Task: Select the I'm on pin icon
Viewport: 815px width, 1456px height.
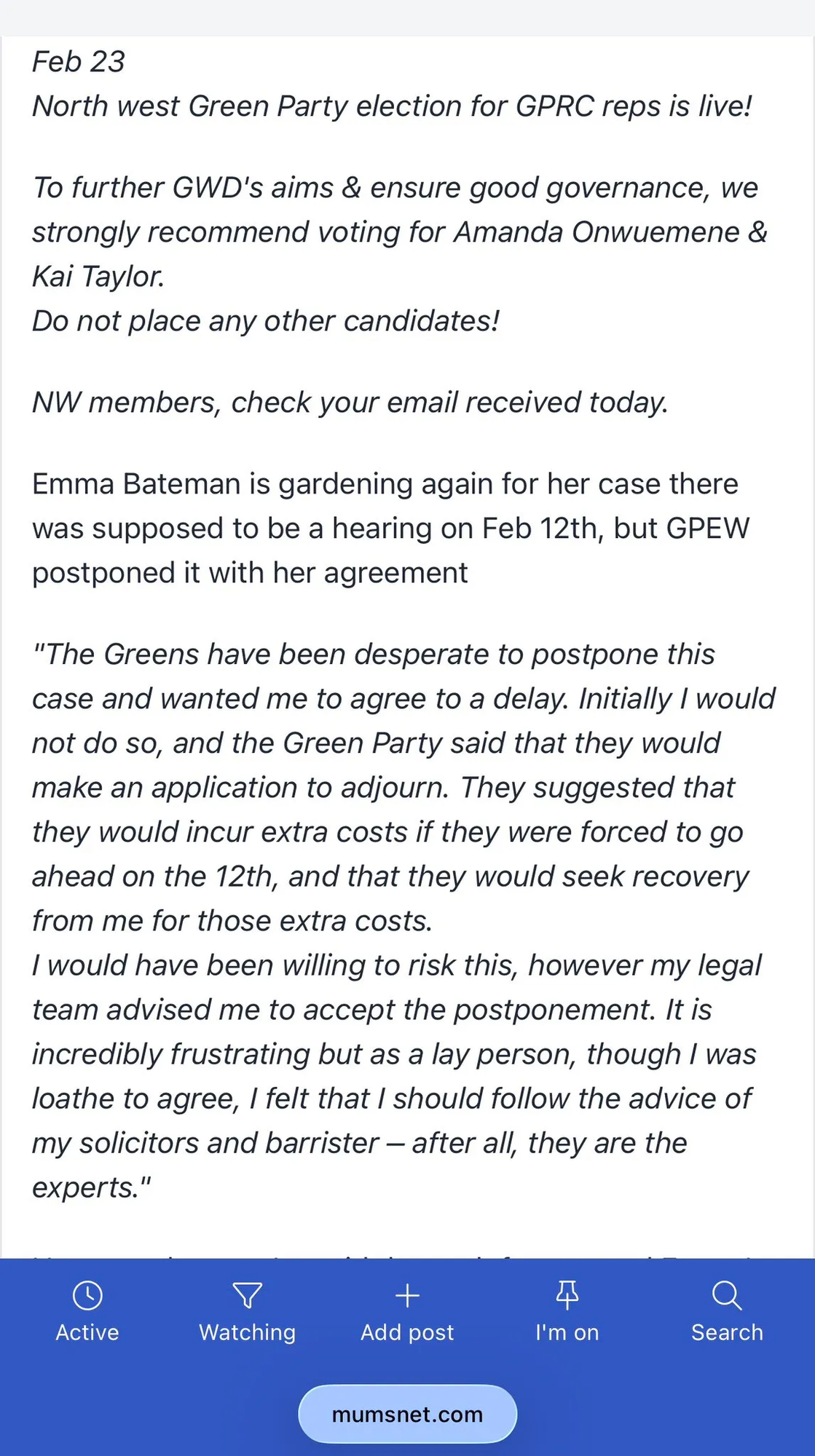Action: [567, 1296]
